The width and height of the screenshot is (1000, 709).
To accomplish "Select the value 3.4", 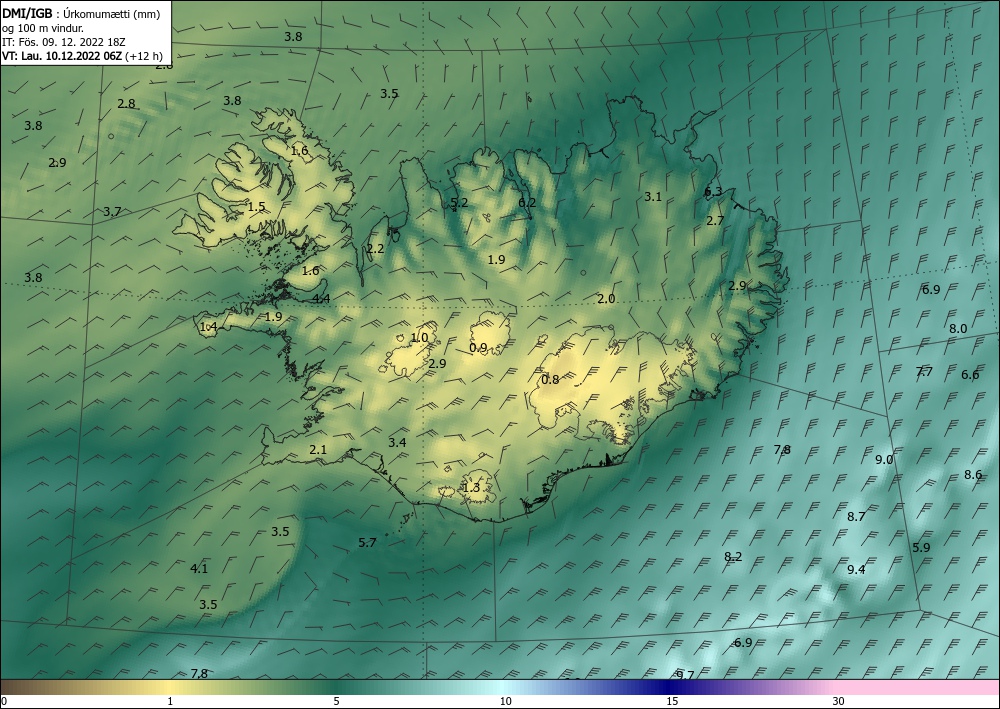I will point(397,442).
